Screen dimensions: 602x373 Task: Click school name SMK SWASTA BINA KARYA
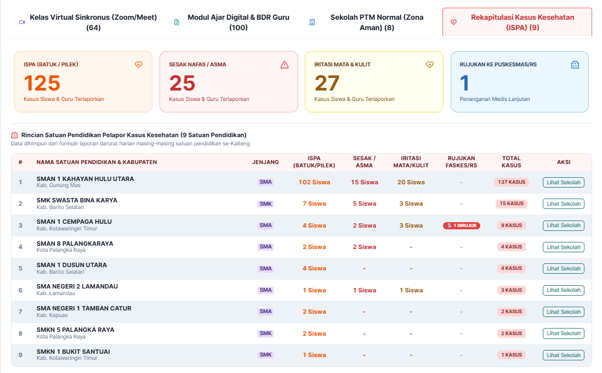point(77,200)
